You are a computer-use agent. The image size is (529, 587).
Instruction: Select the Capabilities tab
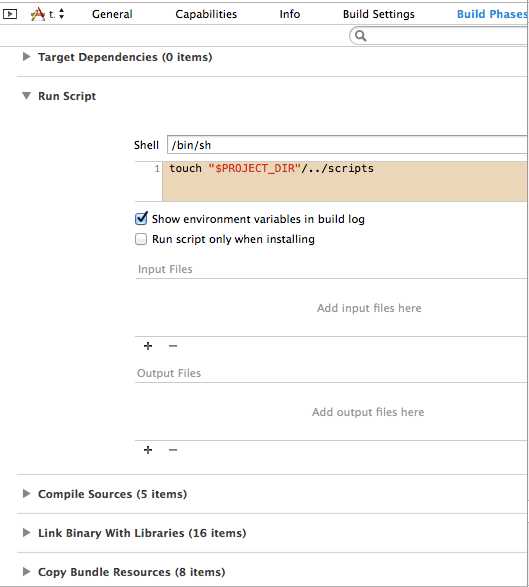coord(206,14)
